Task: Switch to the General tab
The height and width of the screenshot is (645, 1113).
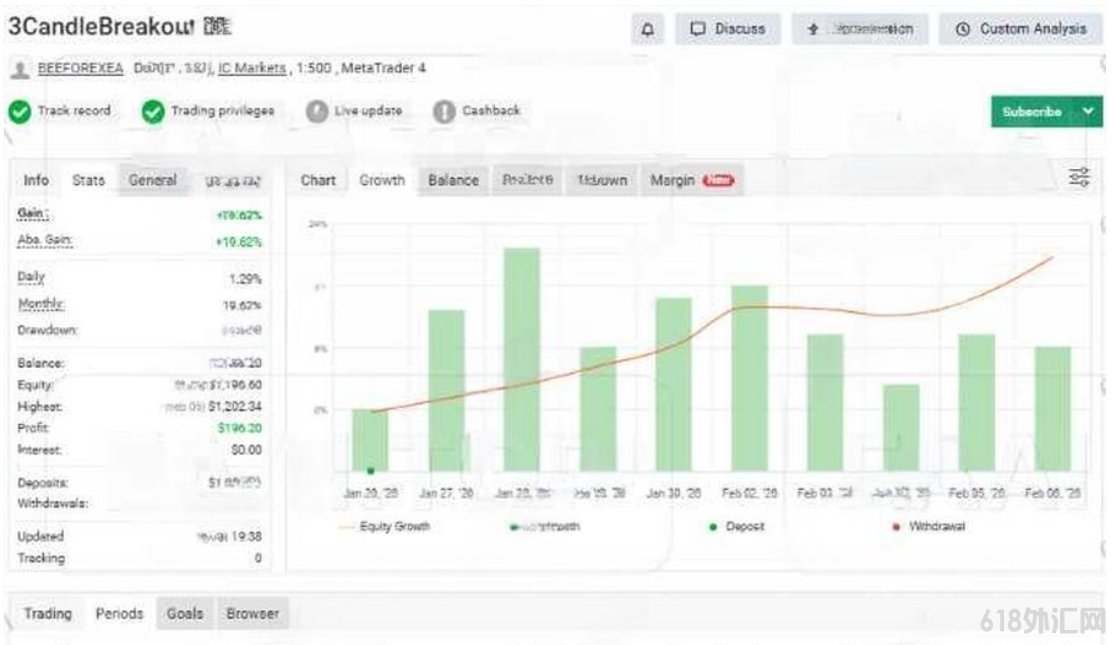Action: coord(153,180)
